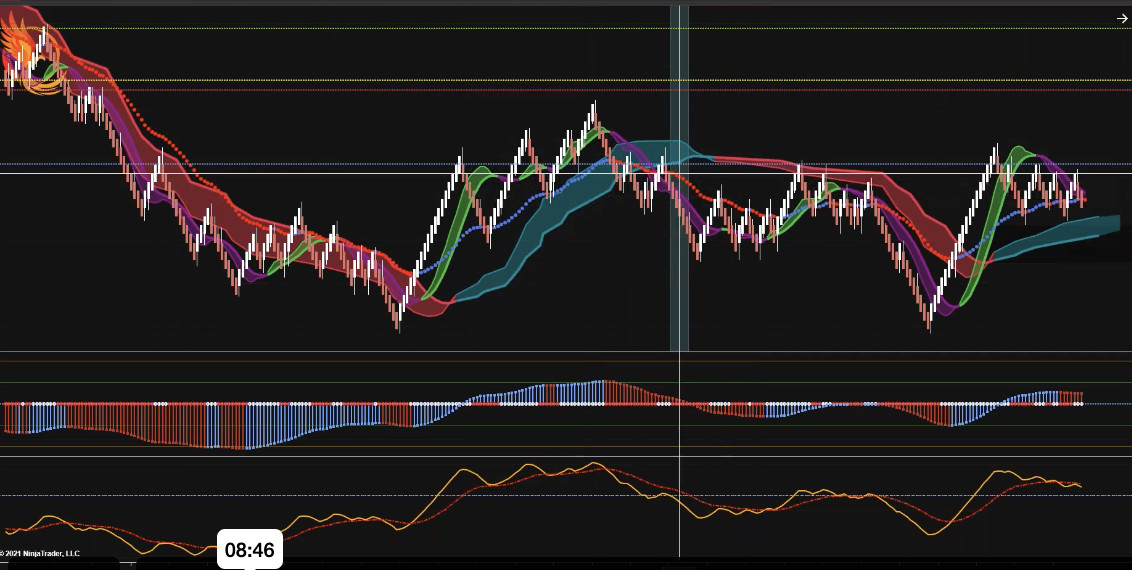Click the rightmost peak of the orange oscillator line
This screenshot has height=570, width=1132.
[x=995, y=472]
